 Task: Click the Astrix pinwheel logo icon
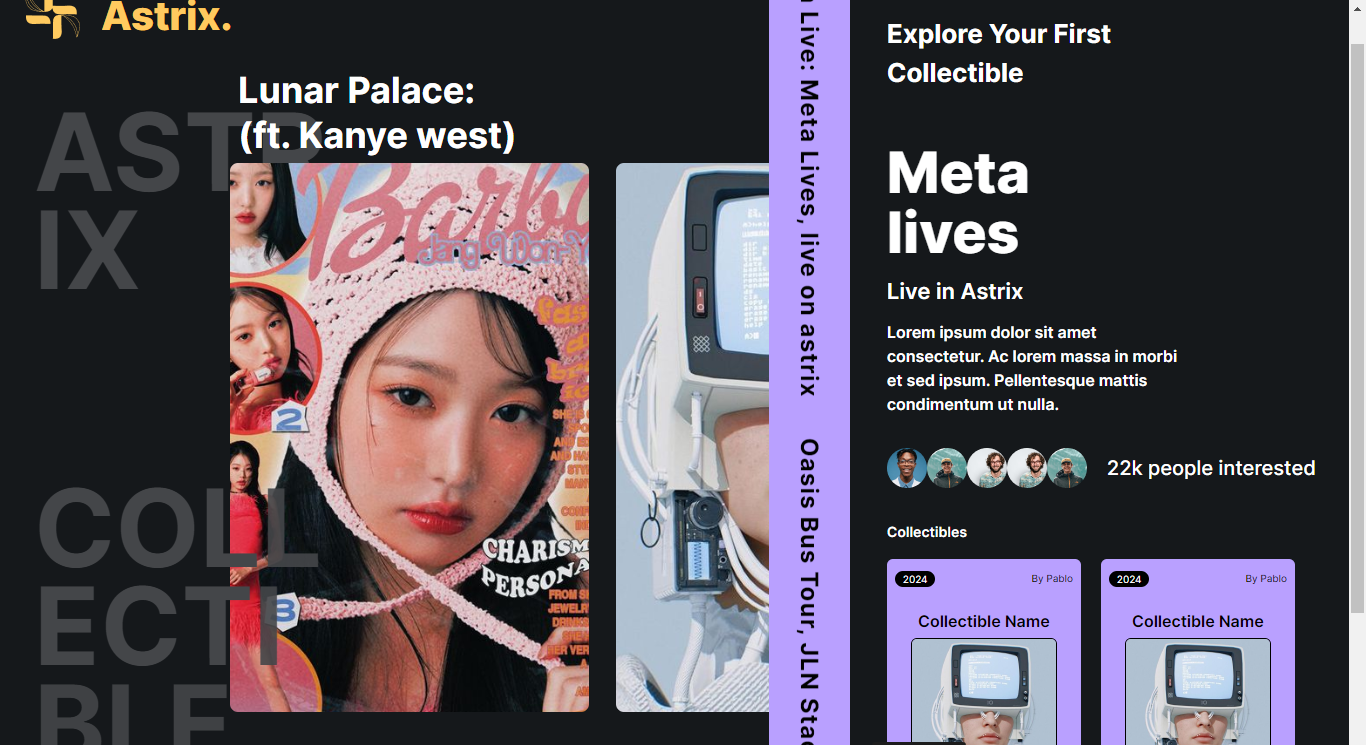pyautogui.click(x=52, y=18)
